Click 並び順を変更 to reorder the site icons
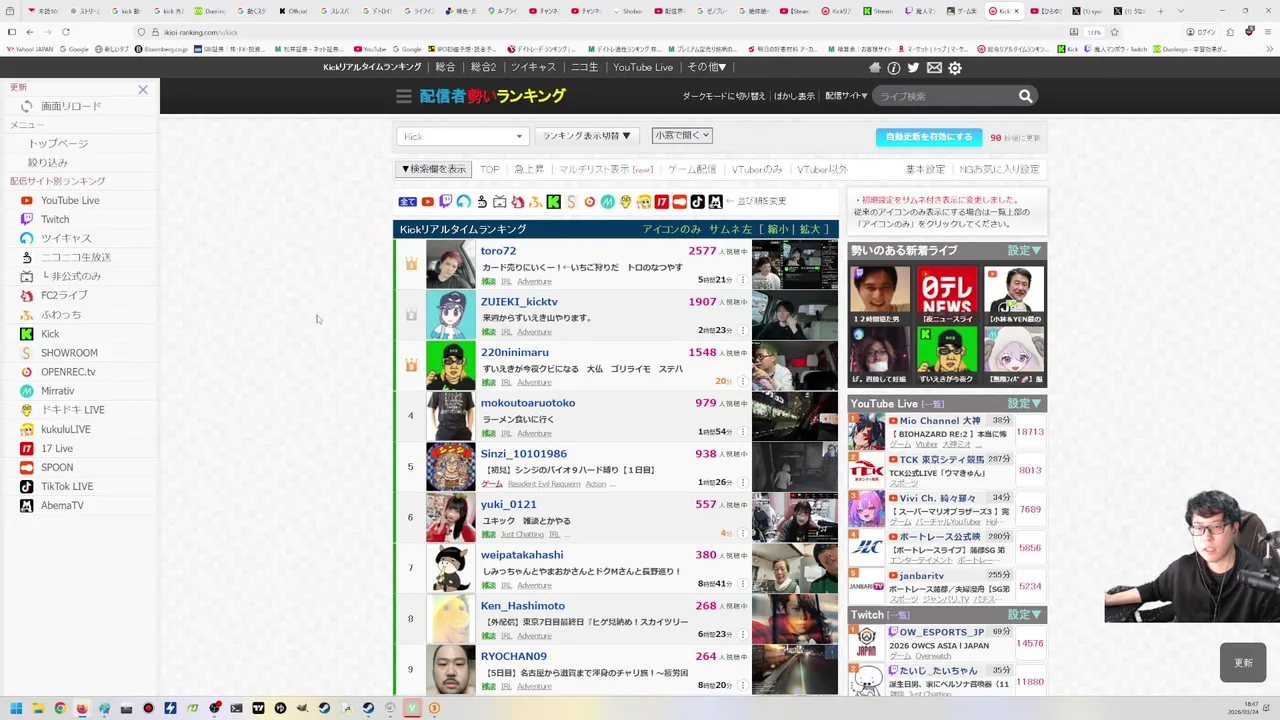 coord(762,202)
